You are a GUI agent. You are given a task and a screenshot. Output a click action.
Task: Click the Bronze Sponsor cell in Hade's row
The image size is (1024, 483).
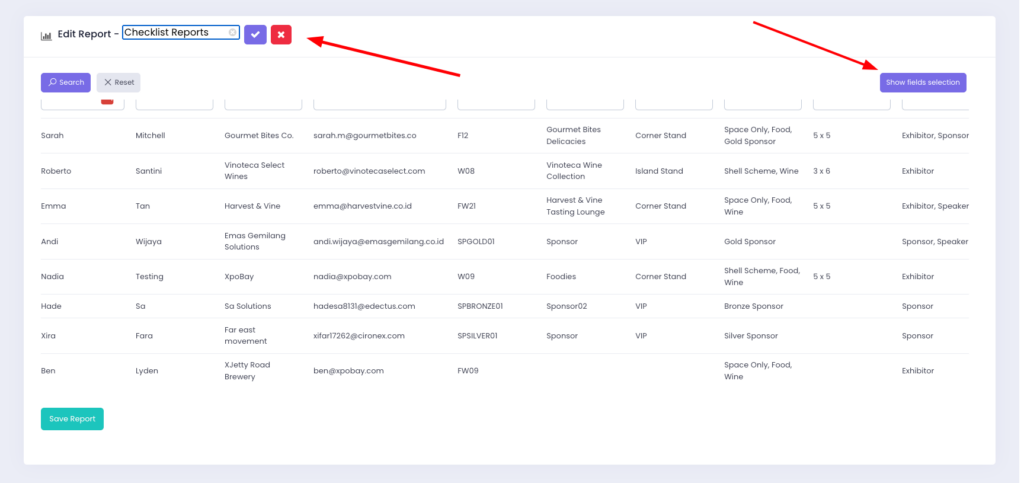point(753,306)
